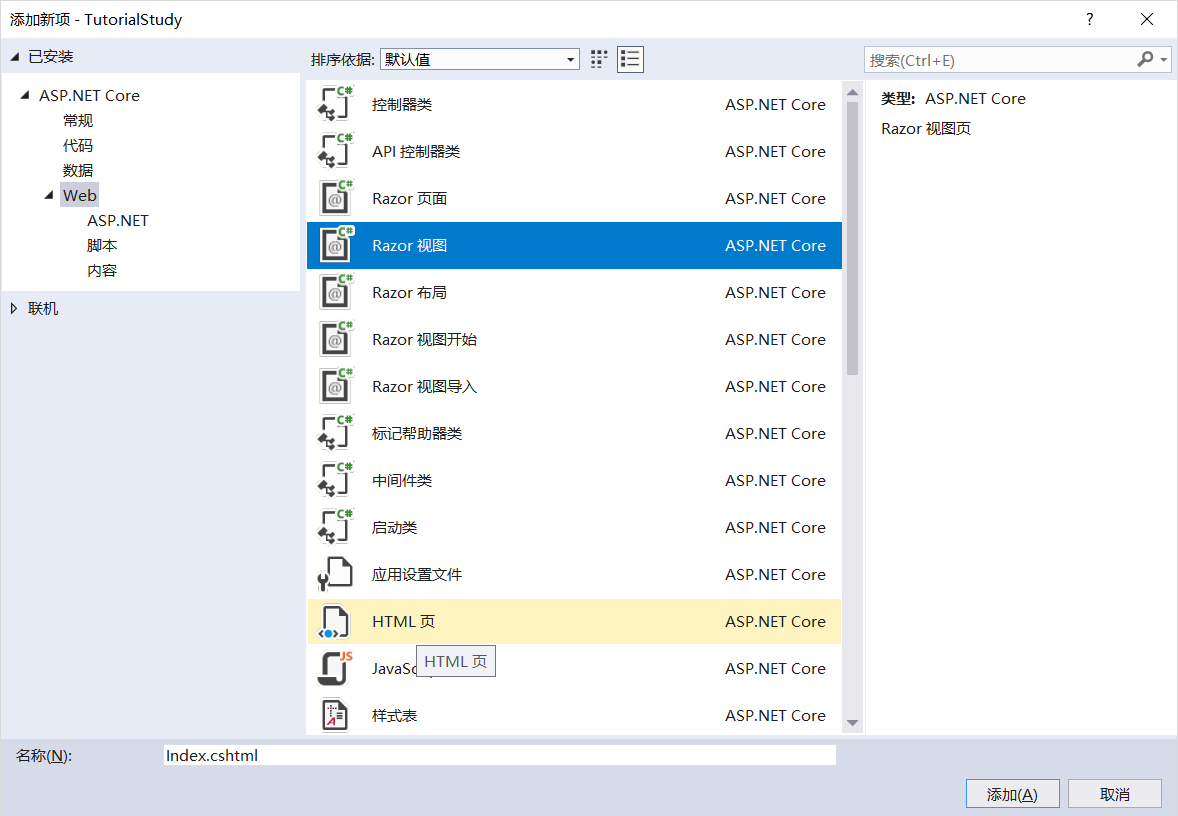This screenshot has height=816, width=1178.
Task: Click the search magnifier icon
Action: pyautogui.click(x=1145, y=59)
